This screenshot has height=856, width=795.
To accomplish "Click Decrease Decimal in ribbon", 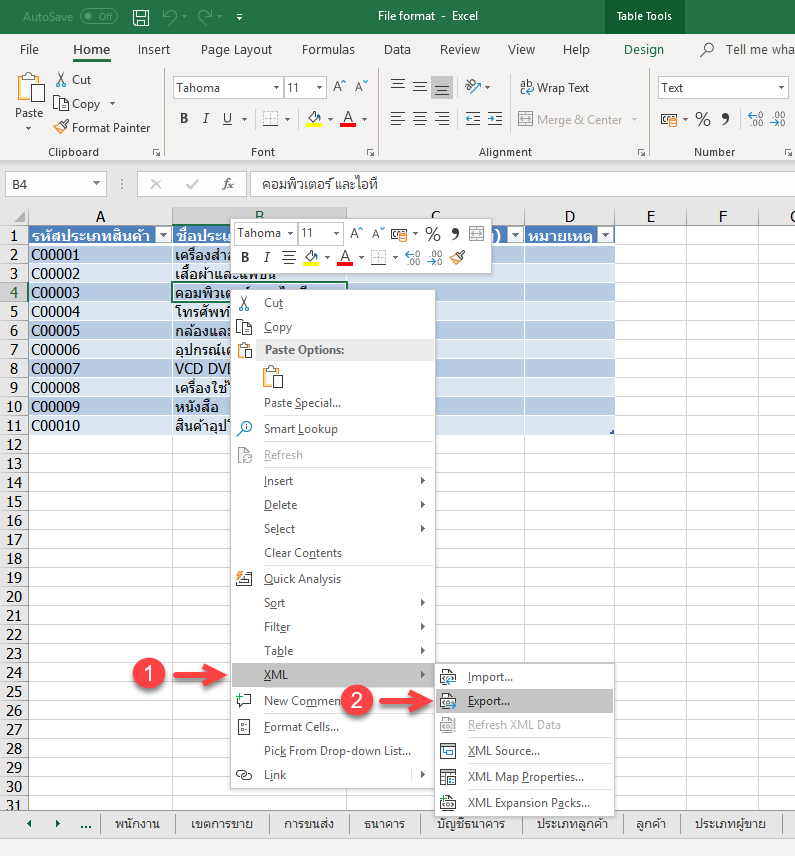I will tap(778, 119).
